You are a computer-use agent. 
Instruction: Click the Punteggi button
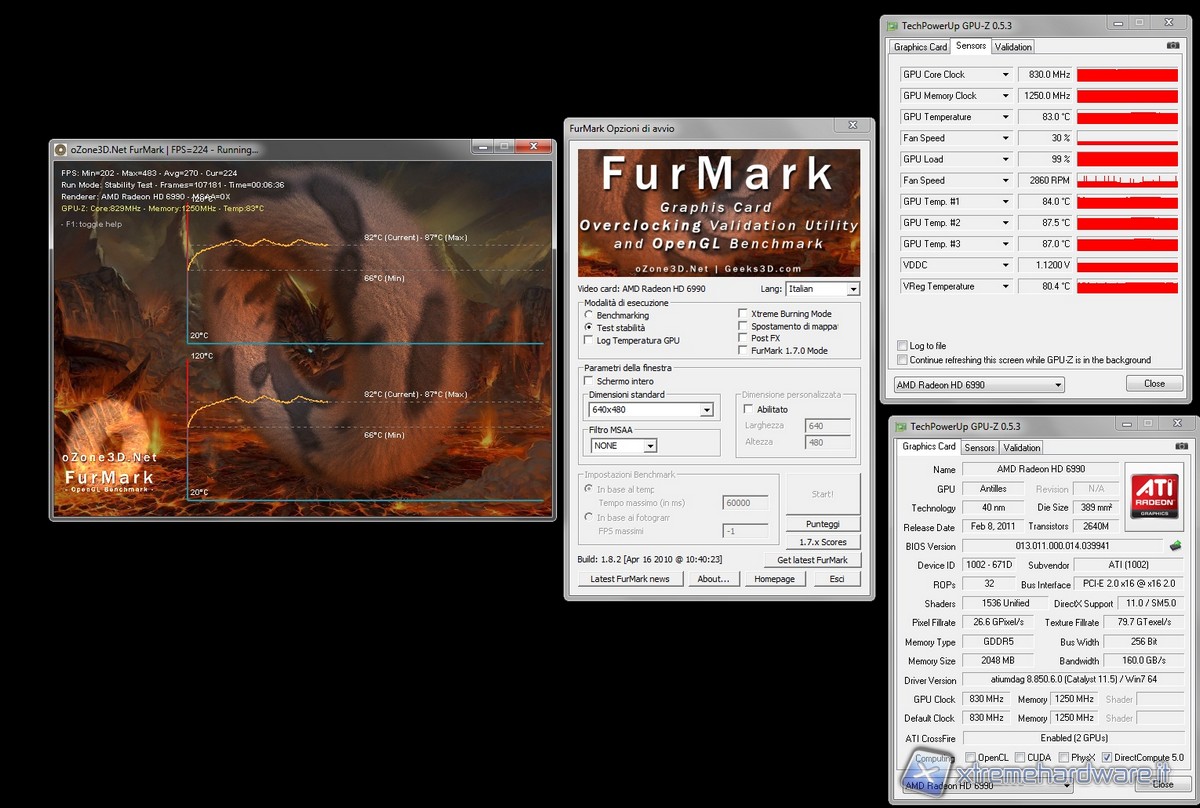pos(822,524)
